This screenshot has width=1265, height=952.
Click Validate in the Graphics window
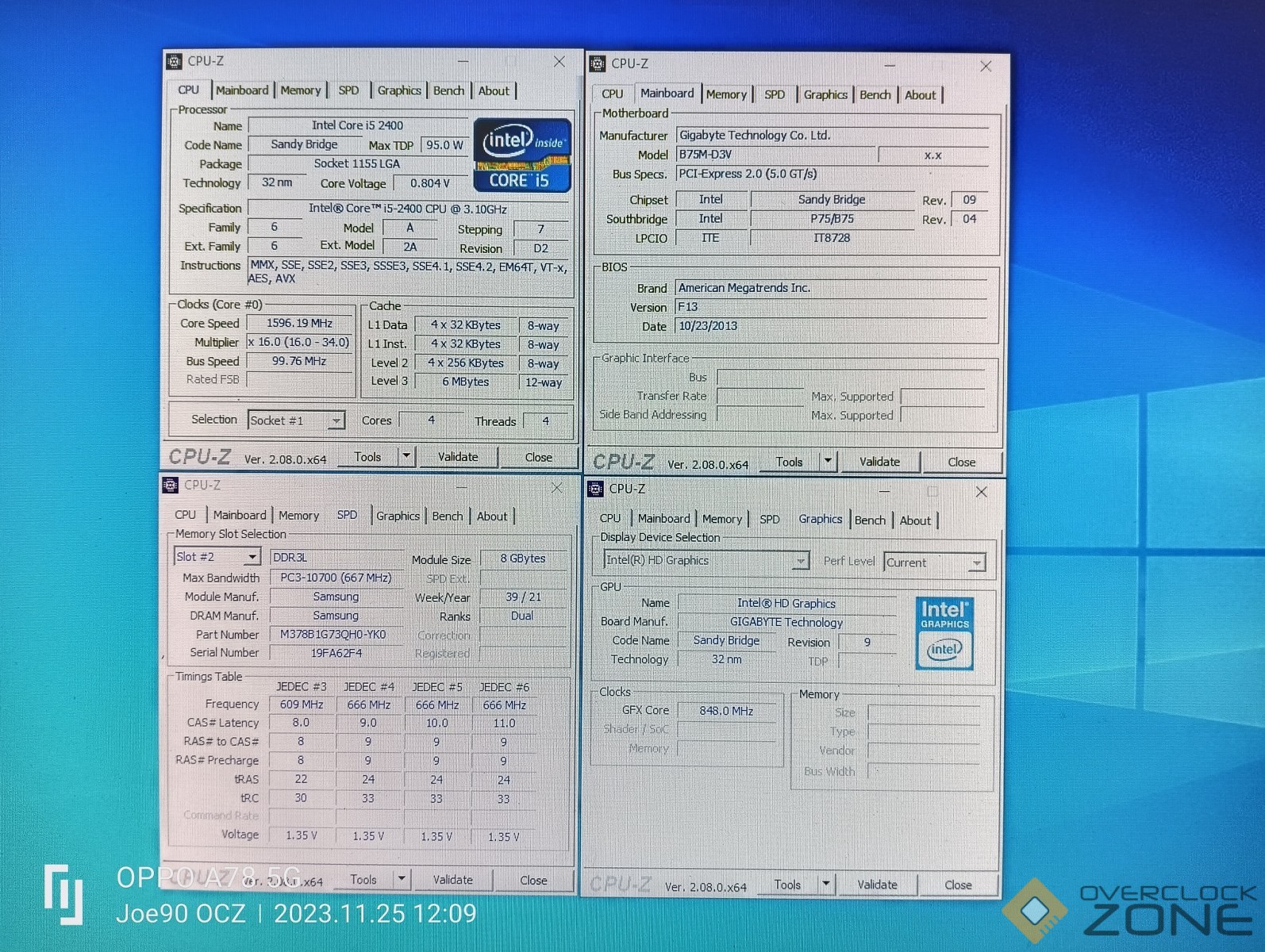877,885
